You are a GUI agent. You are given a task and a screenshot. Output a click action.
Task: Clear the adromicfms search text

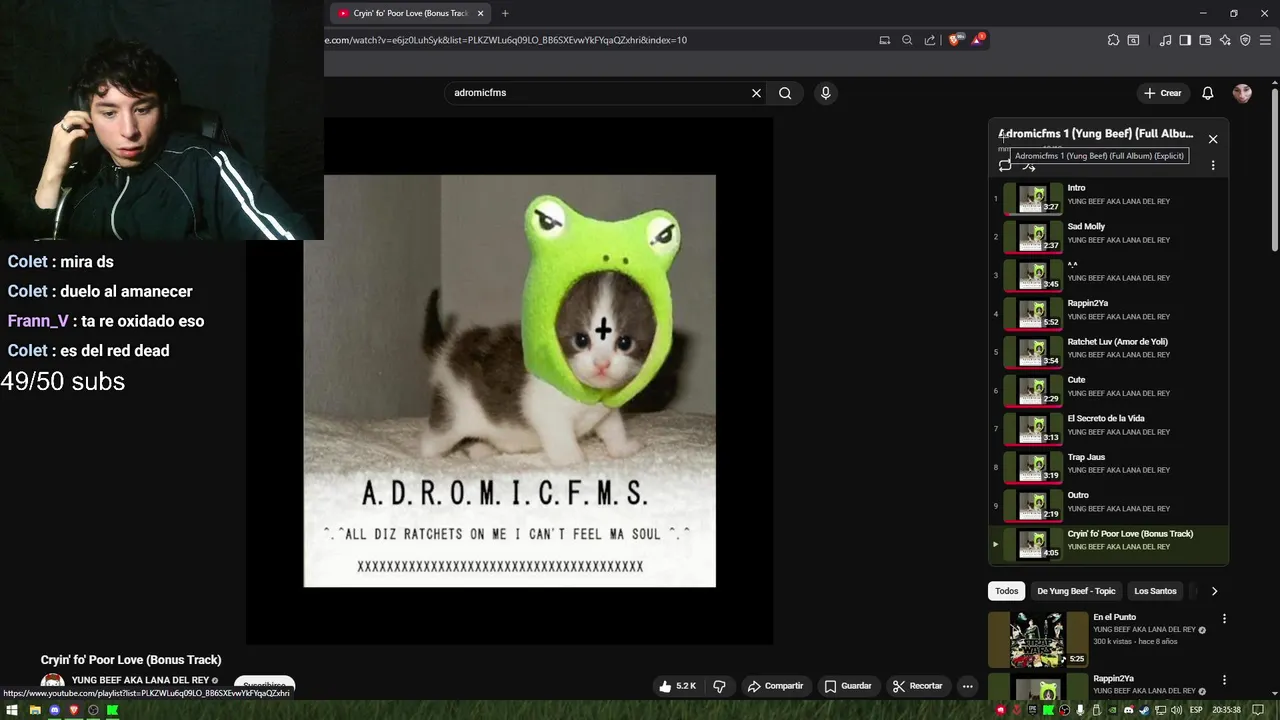click(x=756, y=93)
